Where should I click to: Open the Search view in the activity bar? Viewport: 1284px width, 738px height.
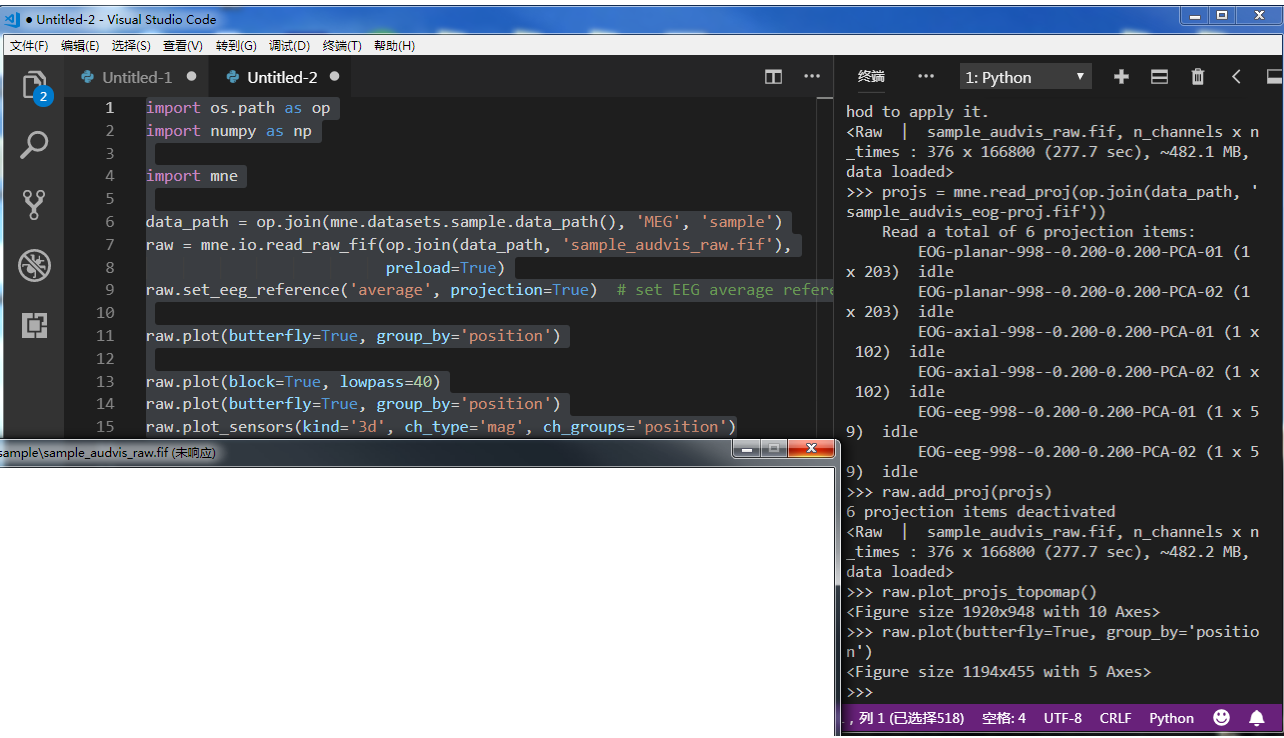coord(35,146)
